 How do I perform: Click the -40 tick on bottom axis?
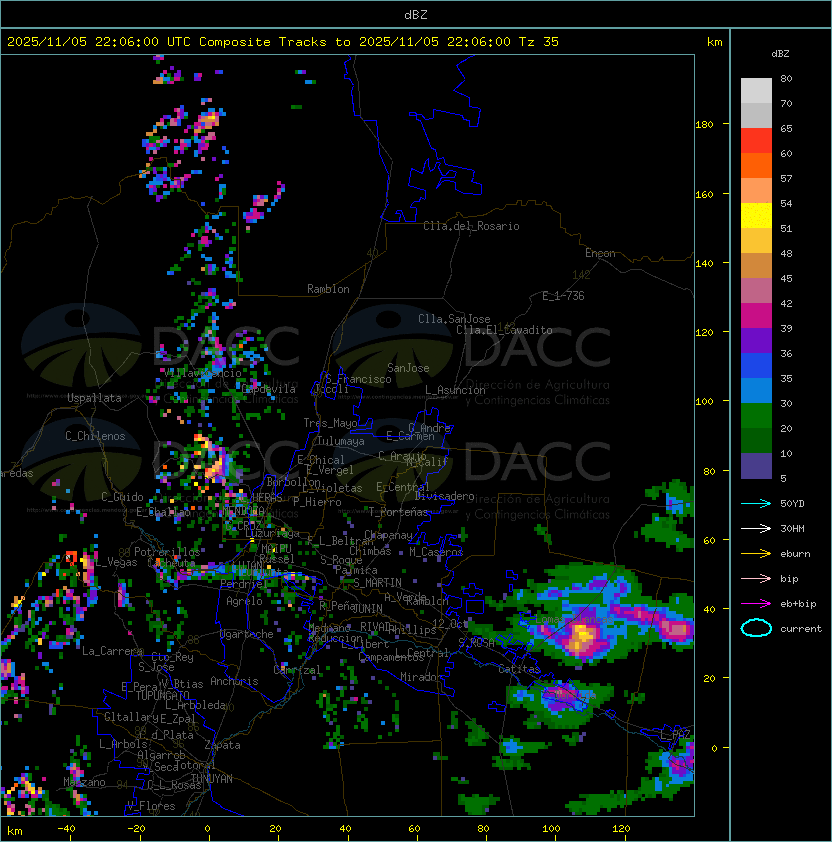point(66,829)
